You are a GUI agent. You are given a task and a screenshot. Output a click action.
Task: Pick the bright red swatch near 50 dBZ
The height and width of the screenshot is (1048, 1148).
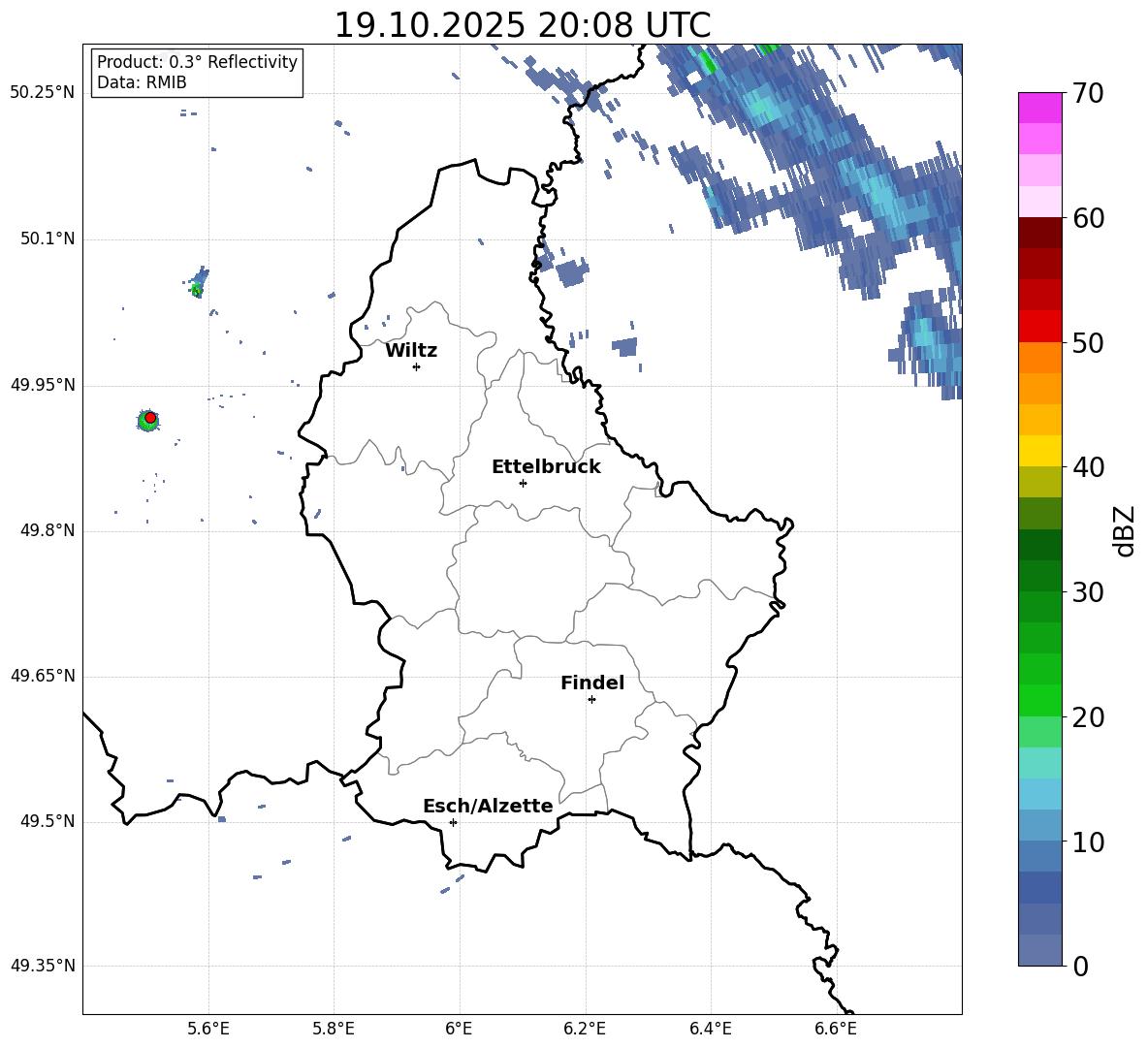click(1040, 327)
